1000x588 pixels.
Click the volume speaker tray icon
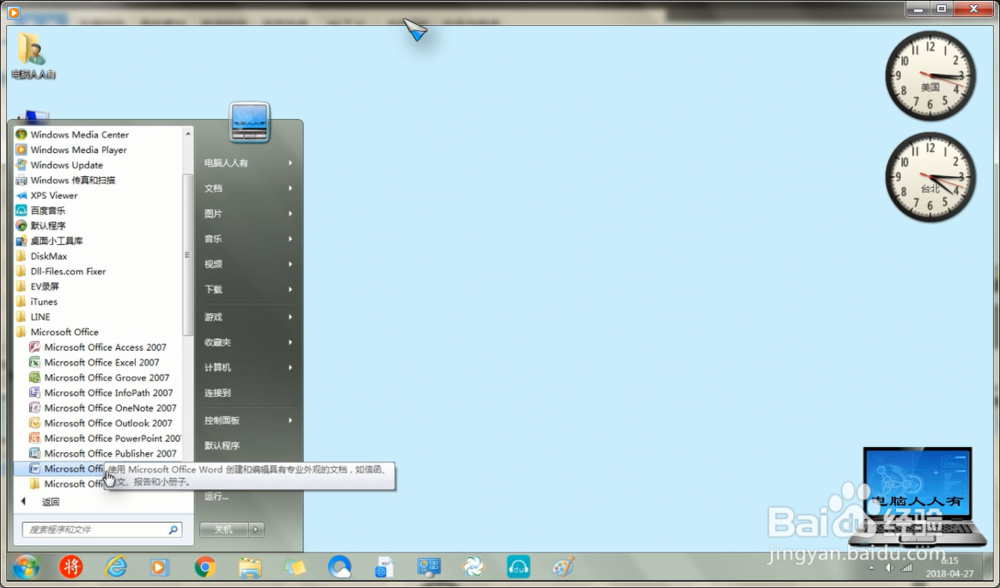(889, 567)
